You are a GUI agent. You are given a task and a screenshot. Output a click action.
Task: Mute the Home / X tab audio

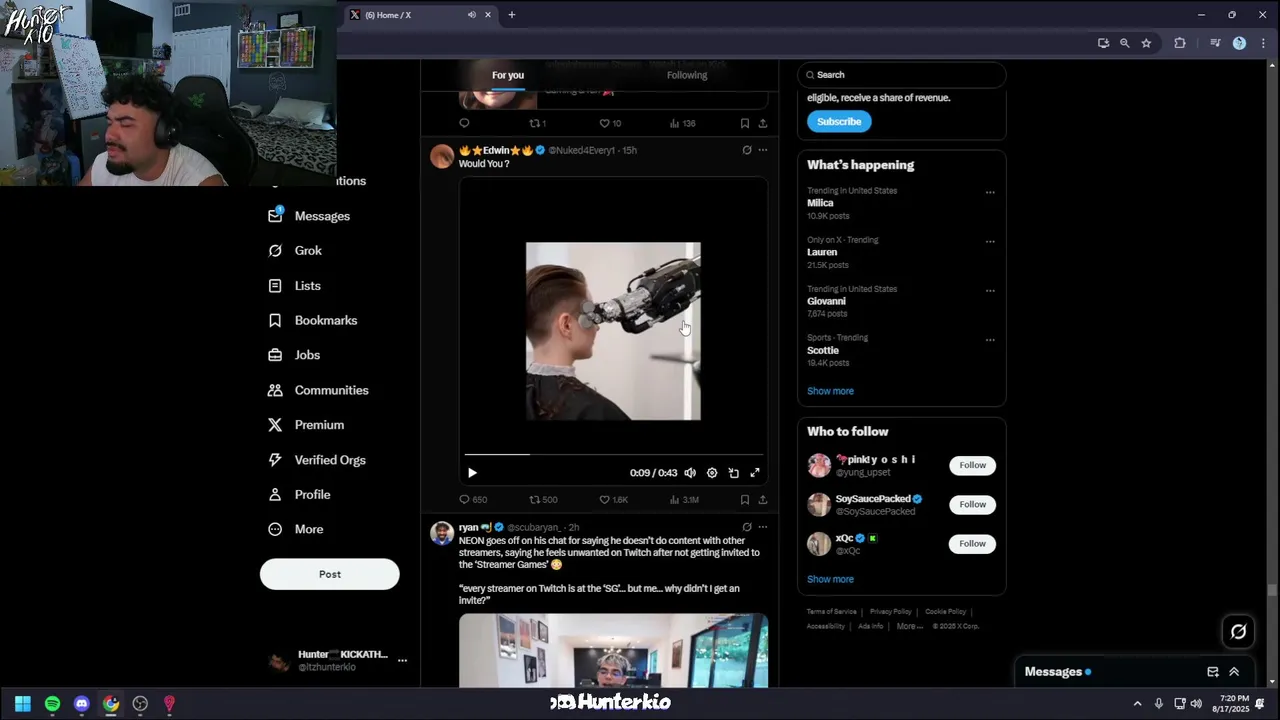[x=472, y=14]
